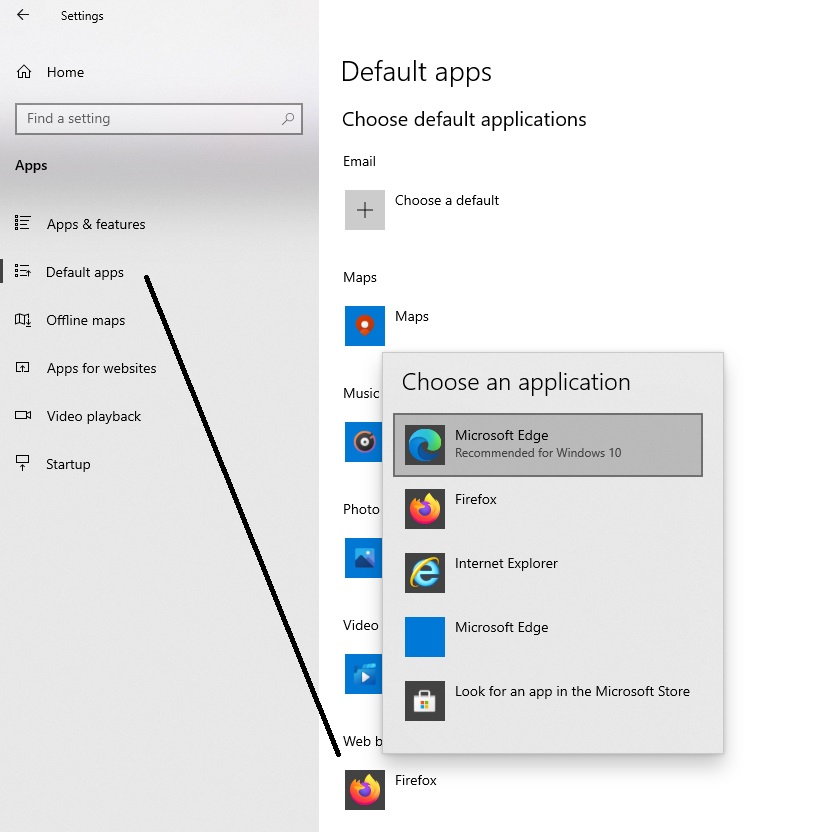Image resolution: width=829 pixels, height=832 pixels.
Task: Click the Video playback camera icon
Action: tap(23, 415)
